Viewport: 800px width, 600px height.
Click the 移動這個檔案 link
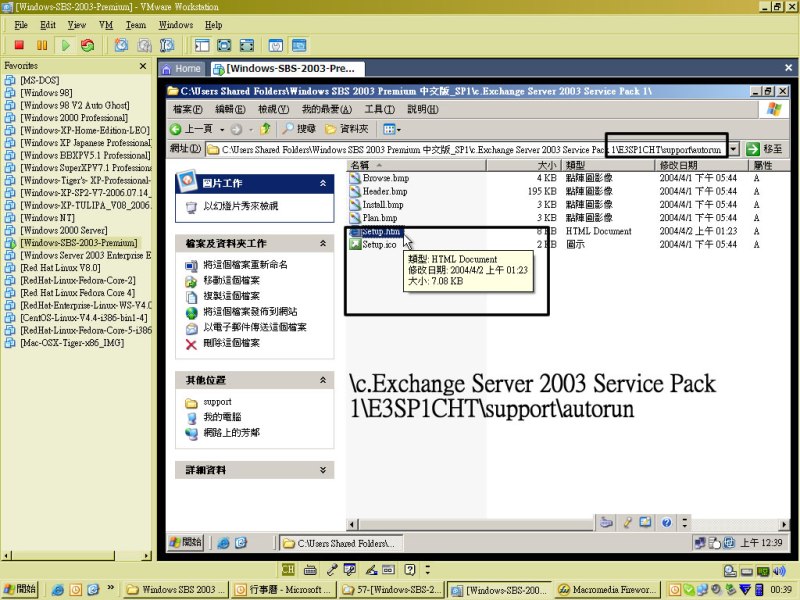point(232,280)
